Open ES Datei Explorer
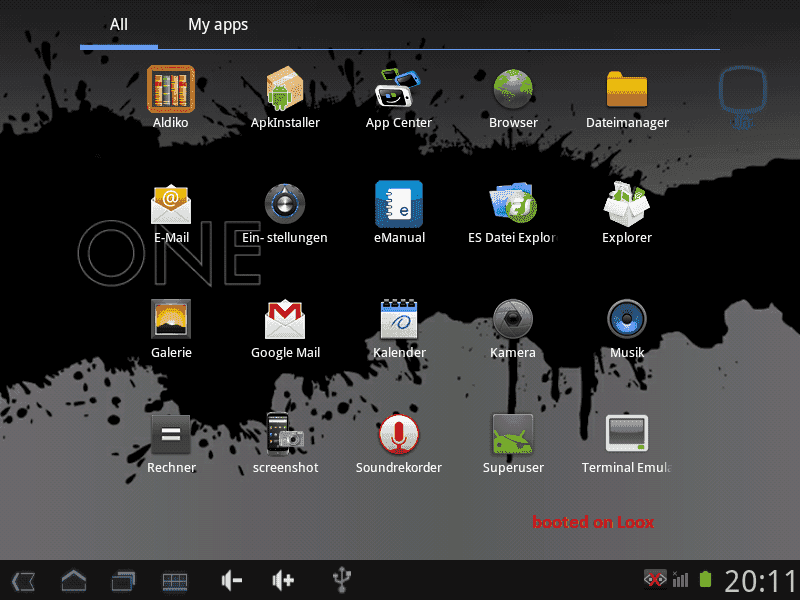 pos(513,212)
